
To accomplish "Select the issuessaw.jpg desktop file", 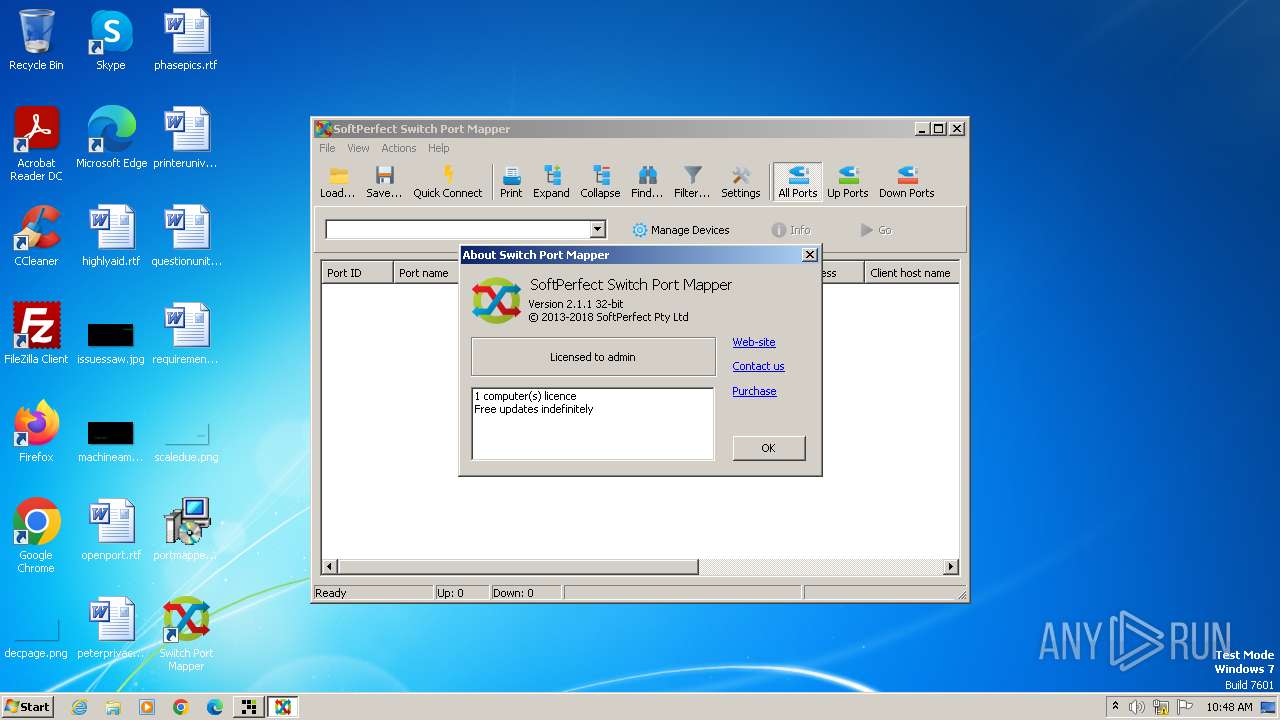I will tap(111, 340).
